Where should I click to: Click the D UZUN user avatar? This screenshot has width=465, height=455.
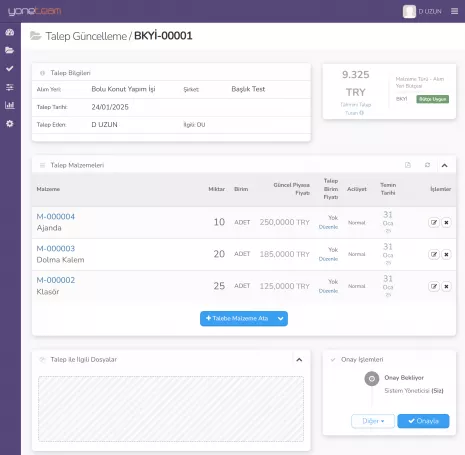click(409, 11)
